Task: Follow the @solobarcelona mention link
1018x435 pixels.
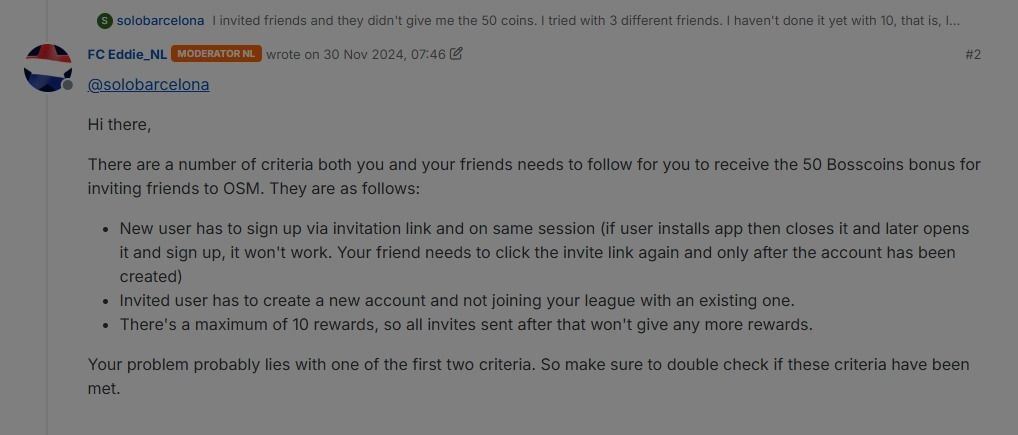Action: click(149, 85)
